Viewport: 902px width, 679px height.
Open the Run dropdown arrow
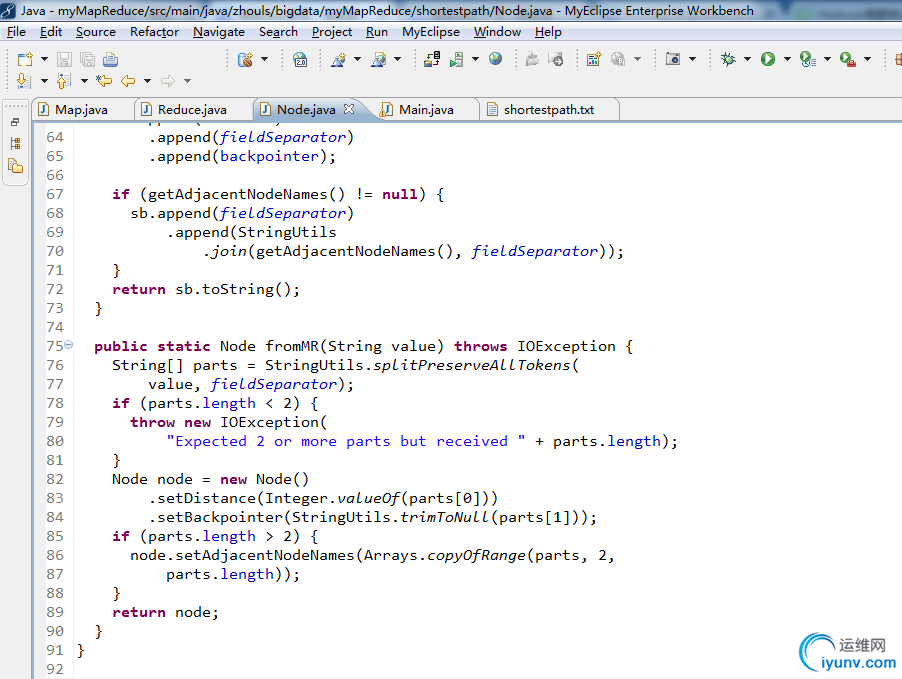tap(788, 59)
